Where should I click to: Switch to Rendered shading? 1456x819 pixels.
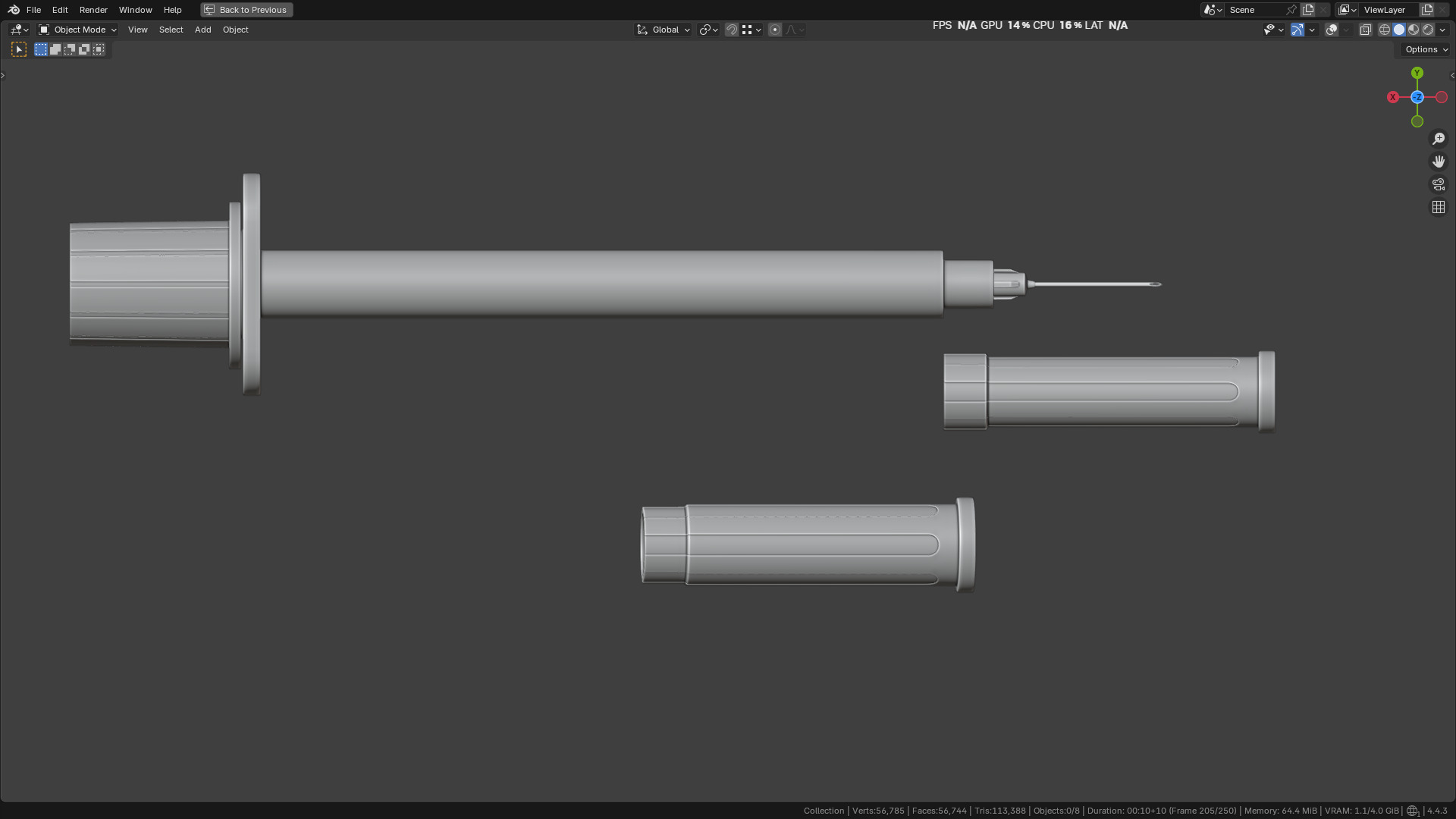[1428, 30]
